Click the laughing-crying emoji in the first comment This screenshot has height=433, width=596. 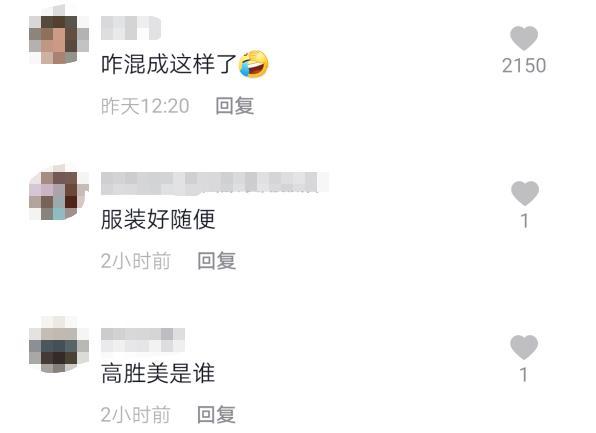[x=254, y=64]
